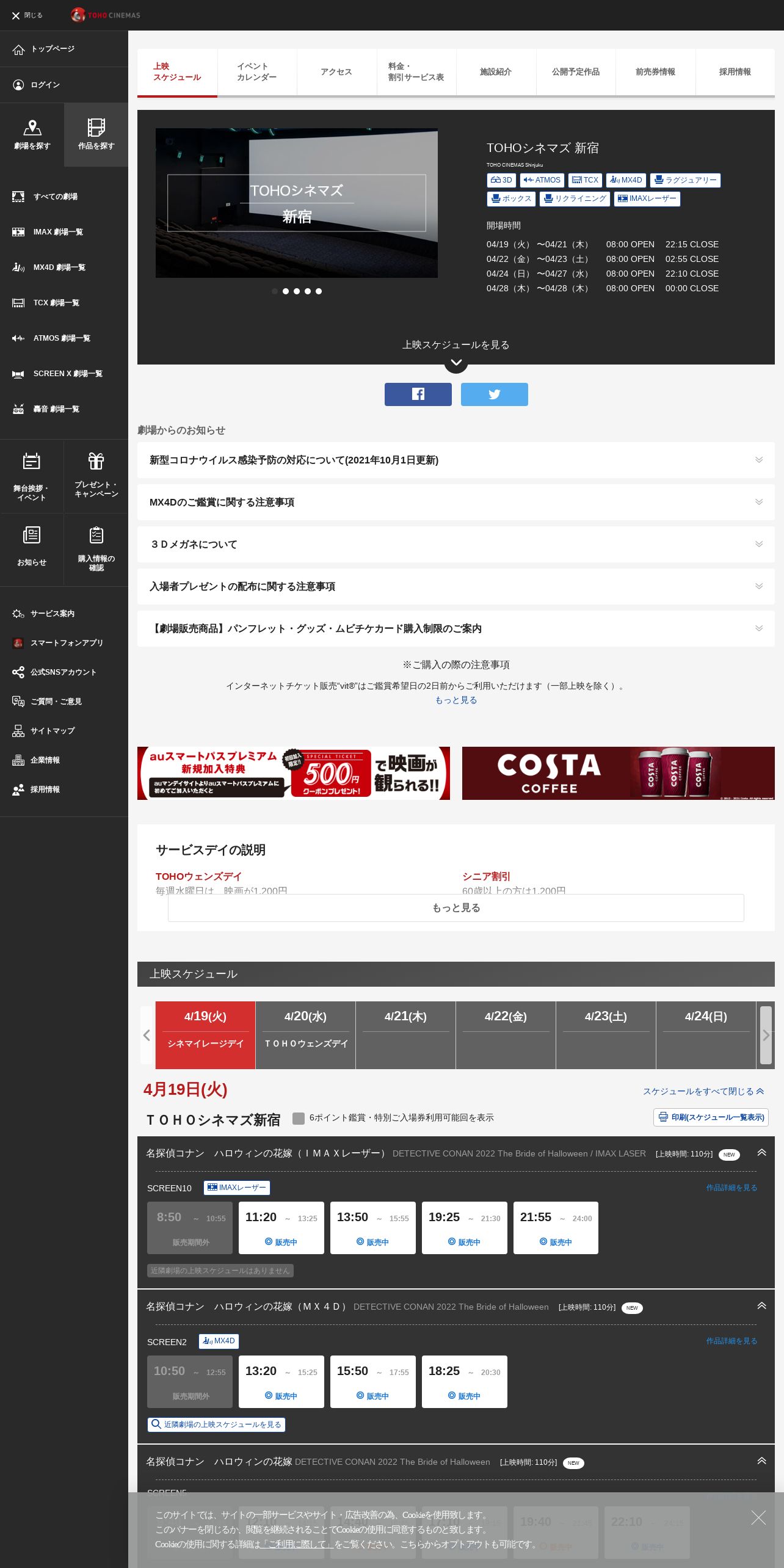Image resolution: width=784 pixels, height=1568 pixels.
Task: Open プレゼント・キャンペーン gift icon
Action: pos(96,460)
